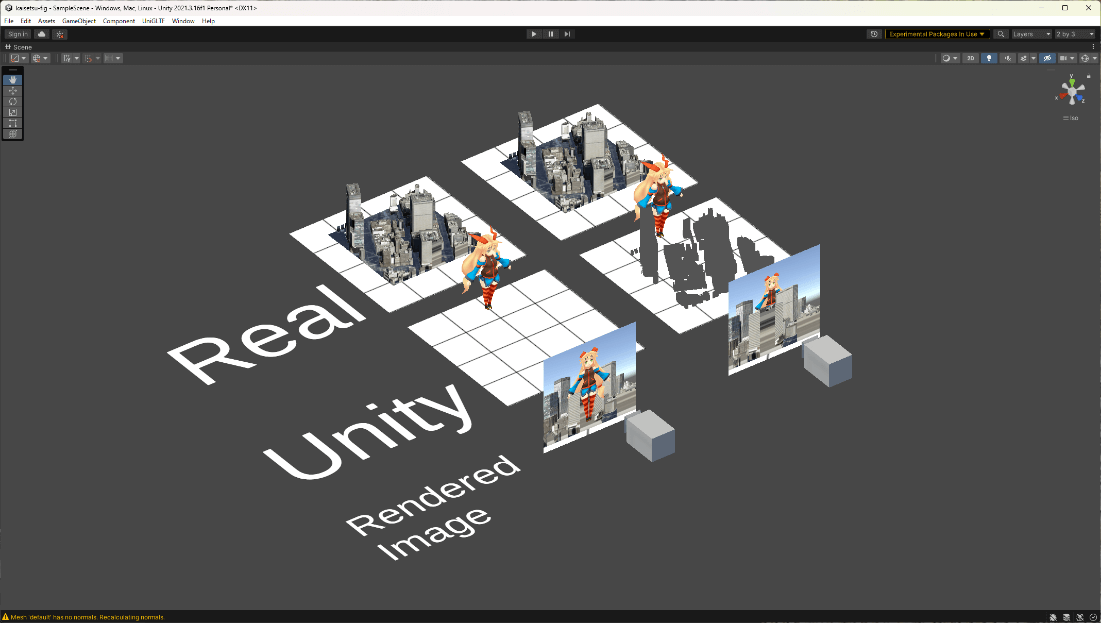Screen dimensions: 1101x623
Task: Toggle grid snapping button
Action: pyautogui.click(x=90, y=58)
